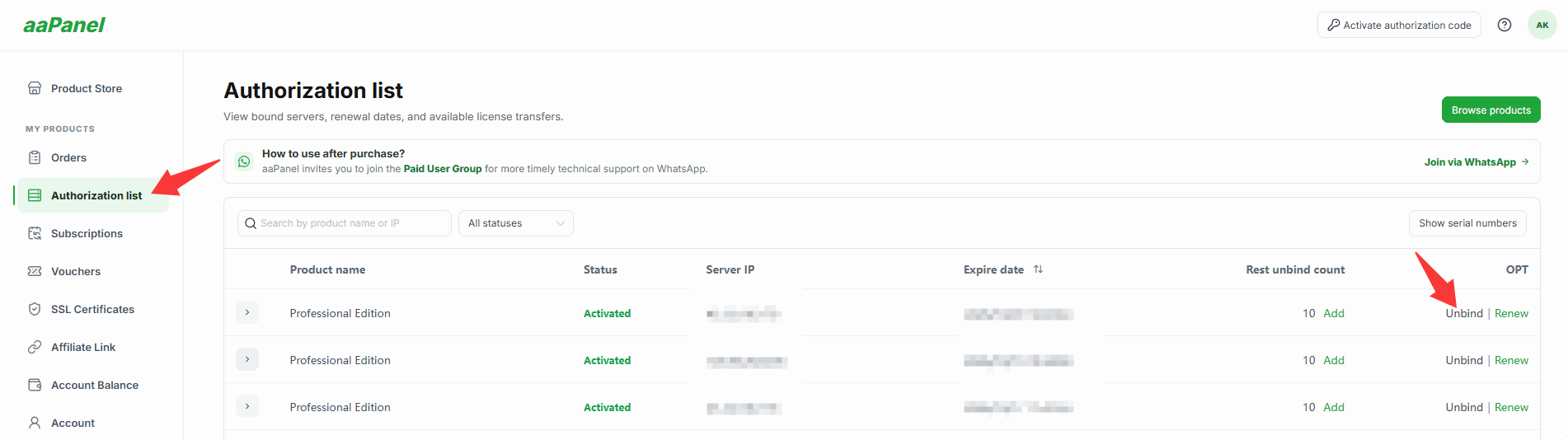Viewport: 1568px width, 440px height.
Task: Click the Affiliate Link chain icon
Action: click(x=35, y=347)
